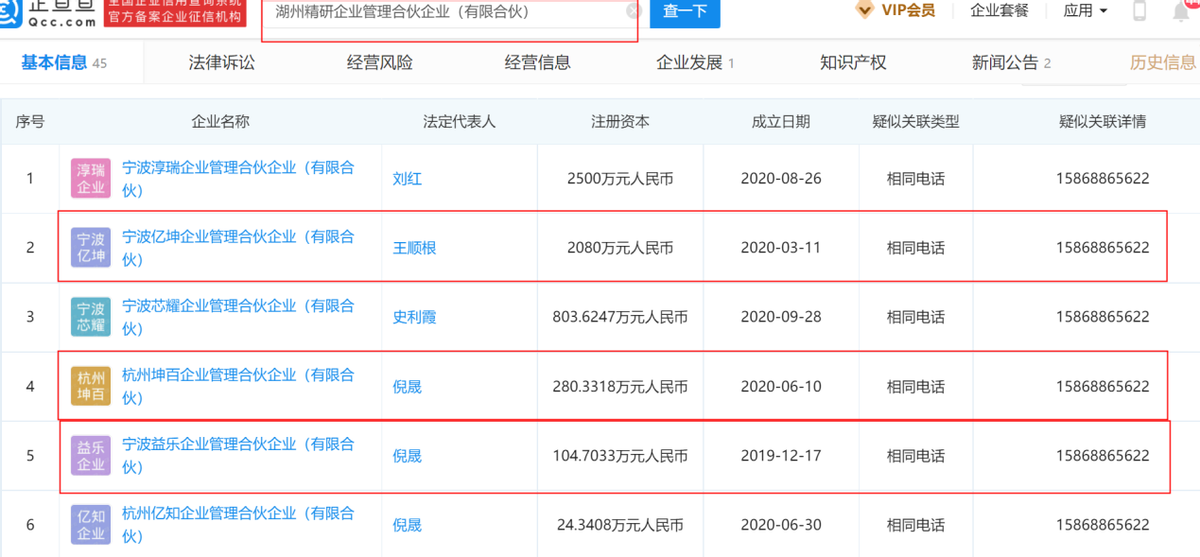The image size is (1200, 557).
Task: Select founding date 2020-09-28
Action: 780,317
